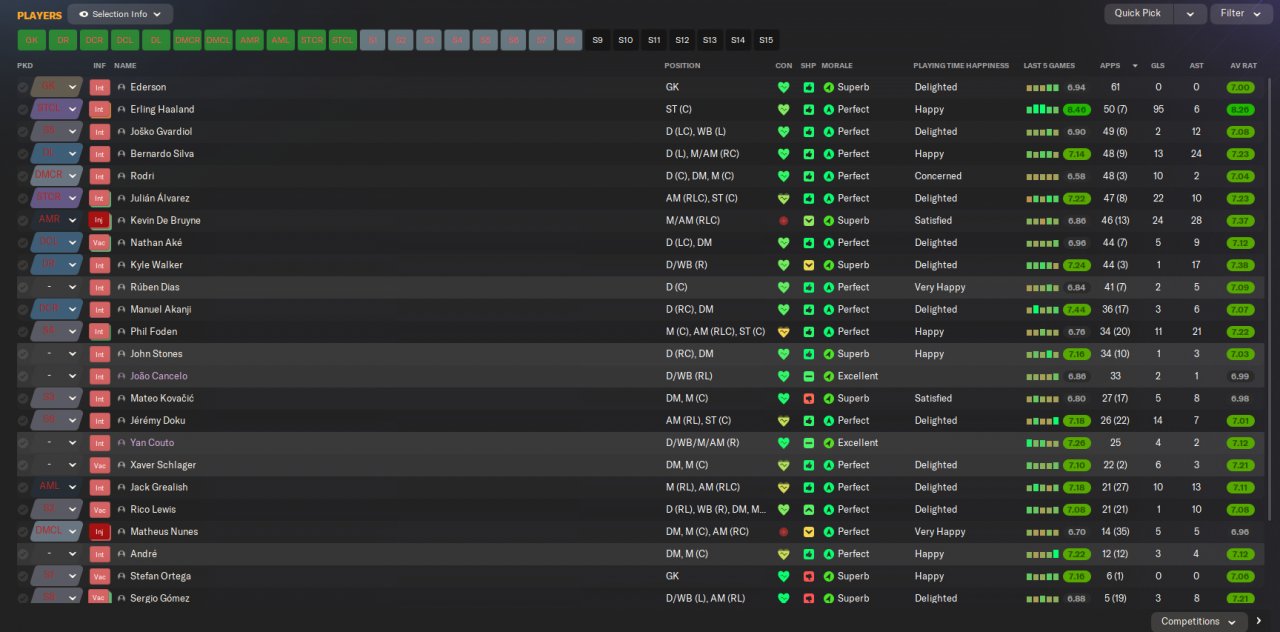The height and width of the screenshot is (632, 1280).
Task: Click the Inj injury badge for Kevin De Bruyne
Action: pyautogui.click(x=99, y=220)
